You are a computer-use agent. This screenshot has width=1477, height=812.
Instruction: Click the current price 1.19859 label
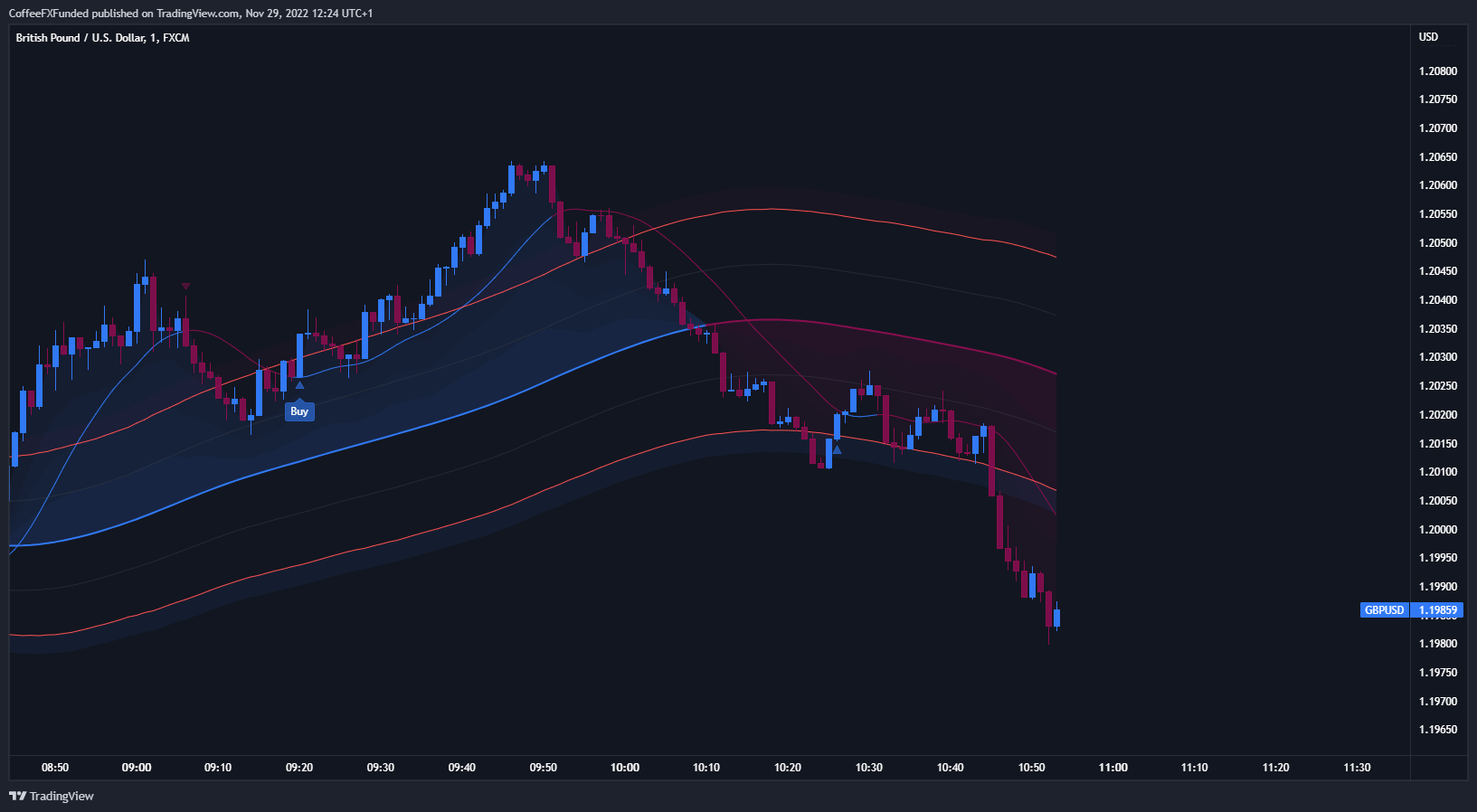click(x=1438, y=610)
